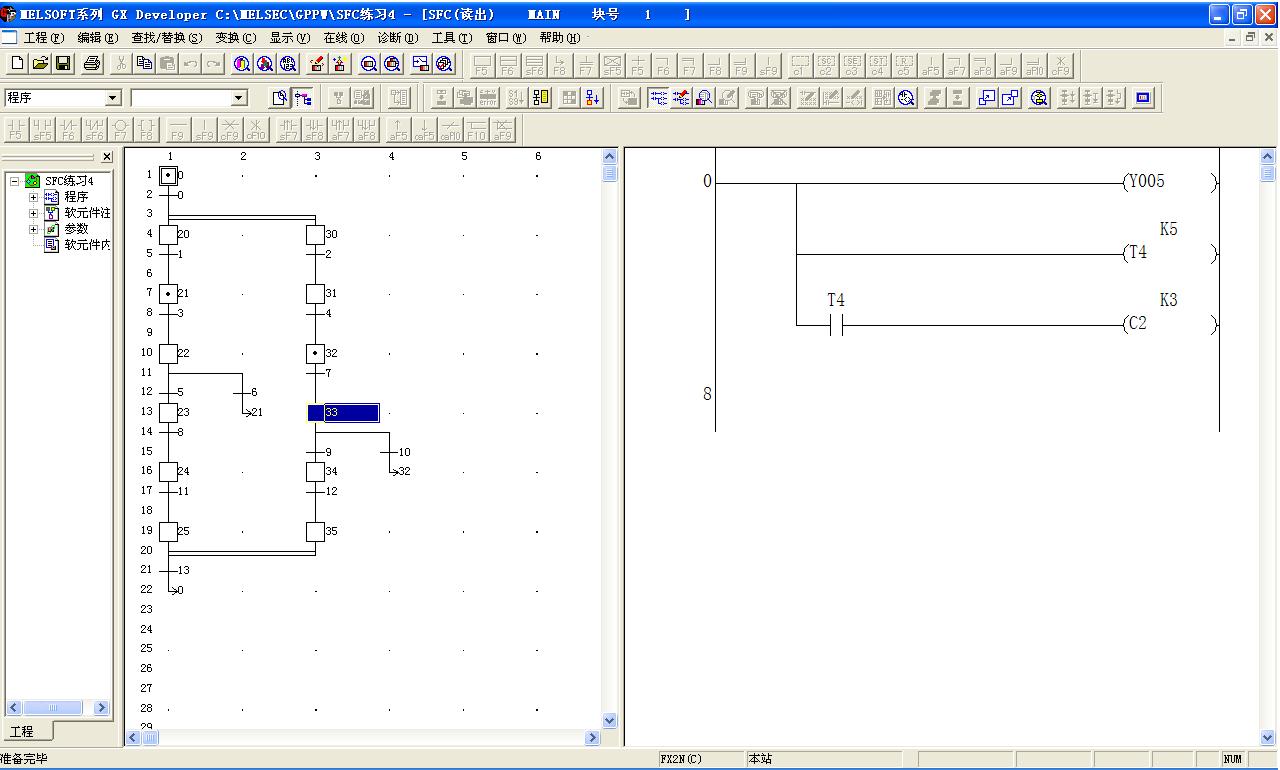The width and height of the screenshot is (1280, 770).
Task: Expand the 程序 tree node
Action: [33, 197]
